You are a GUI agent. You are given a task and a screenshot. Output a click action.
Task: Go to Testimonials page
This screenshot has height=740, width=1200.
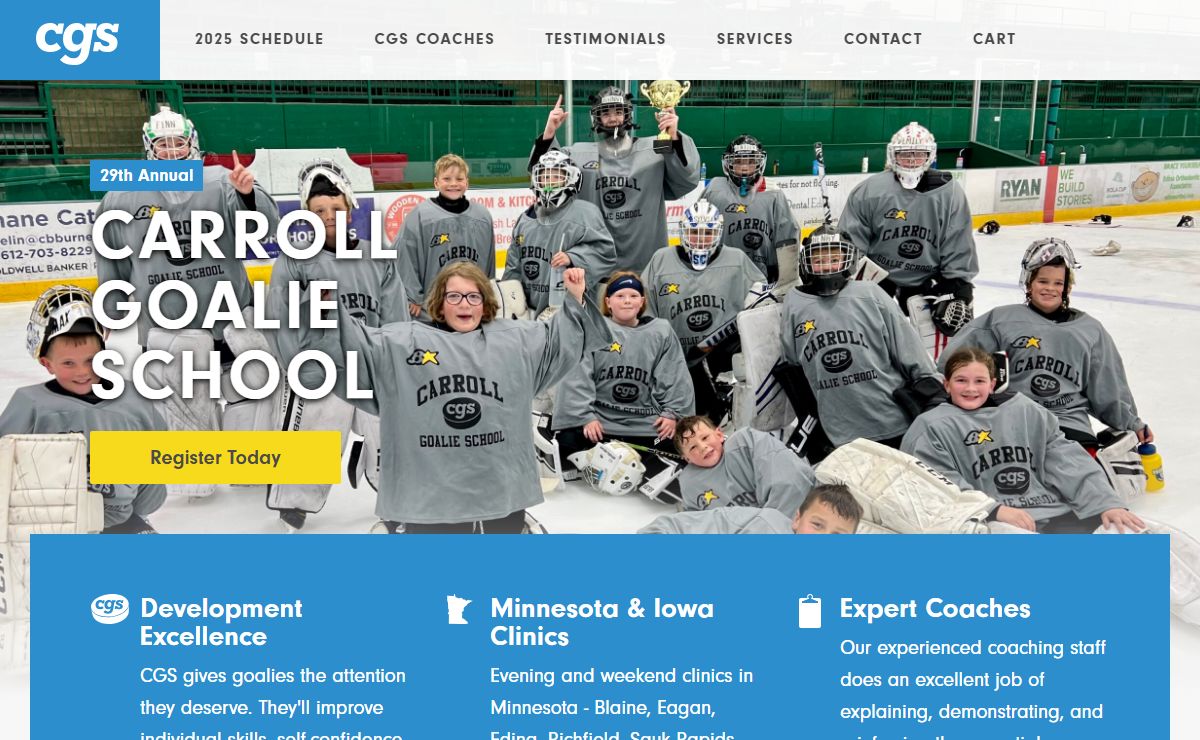pos(605,39)
